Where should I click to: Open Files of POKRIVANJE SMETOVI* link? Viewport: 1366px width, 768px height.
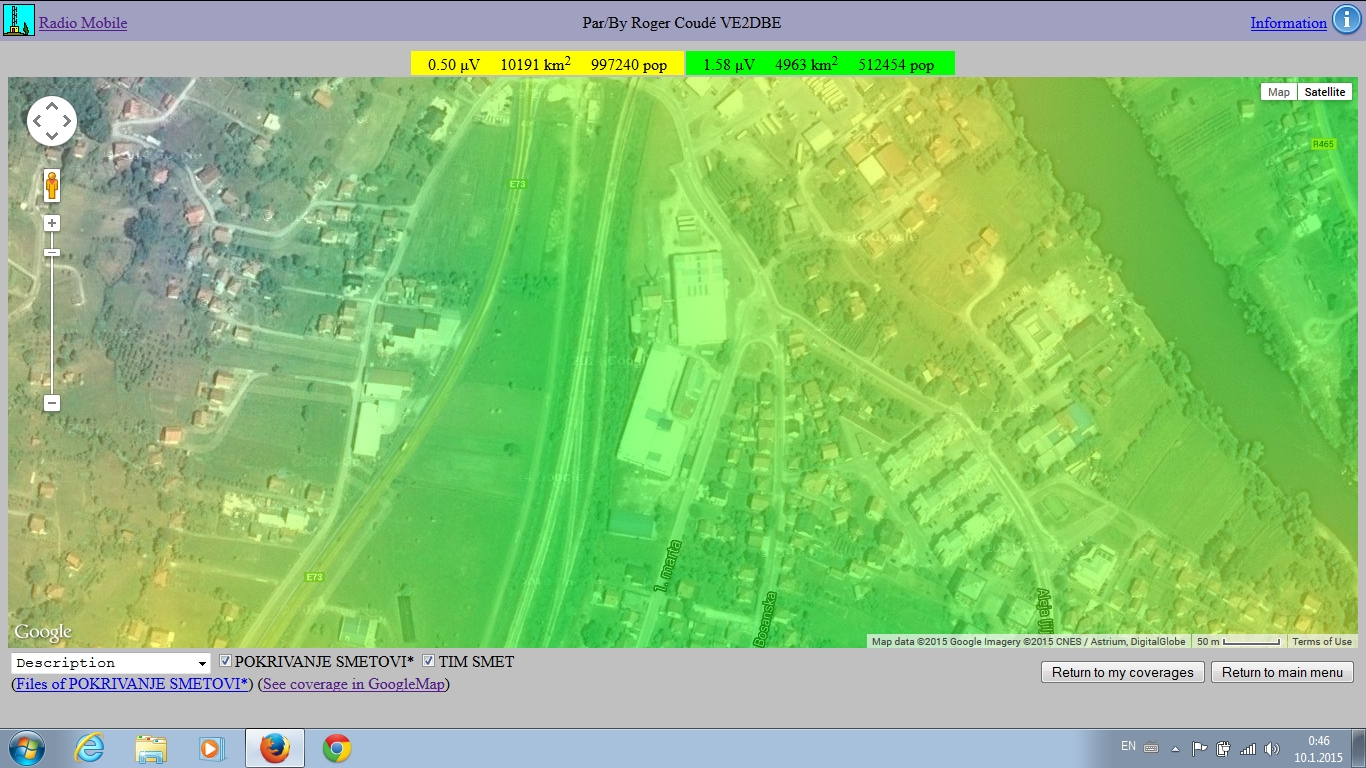point(132,684)
